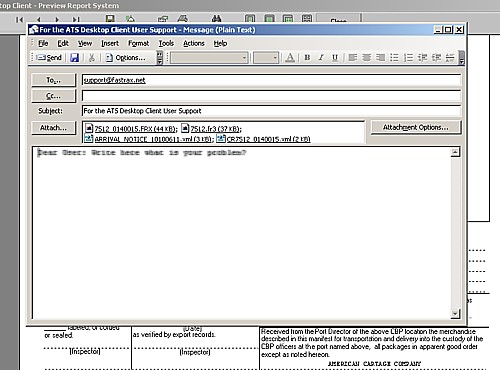The width and height of the screenshot is (500, 370).
Task: Click the Attach... button
Action: pos(53,128)
